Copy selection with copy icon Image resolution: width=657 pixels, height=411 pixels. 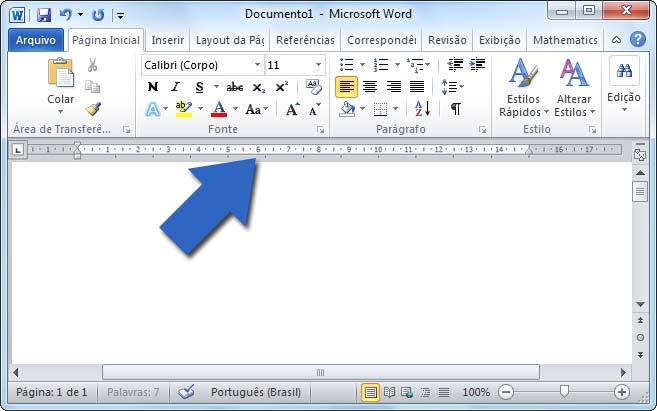coord(93,87)
